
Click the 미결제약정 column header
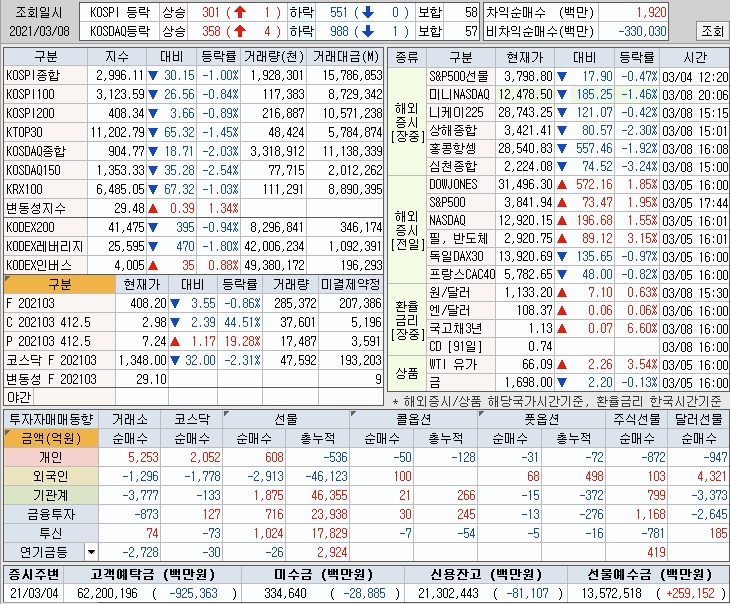[x=351, y=284]
